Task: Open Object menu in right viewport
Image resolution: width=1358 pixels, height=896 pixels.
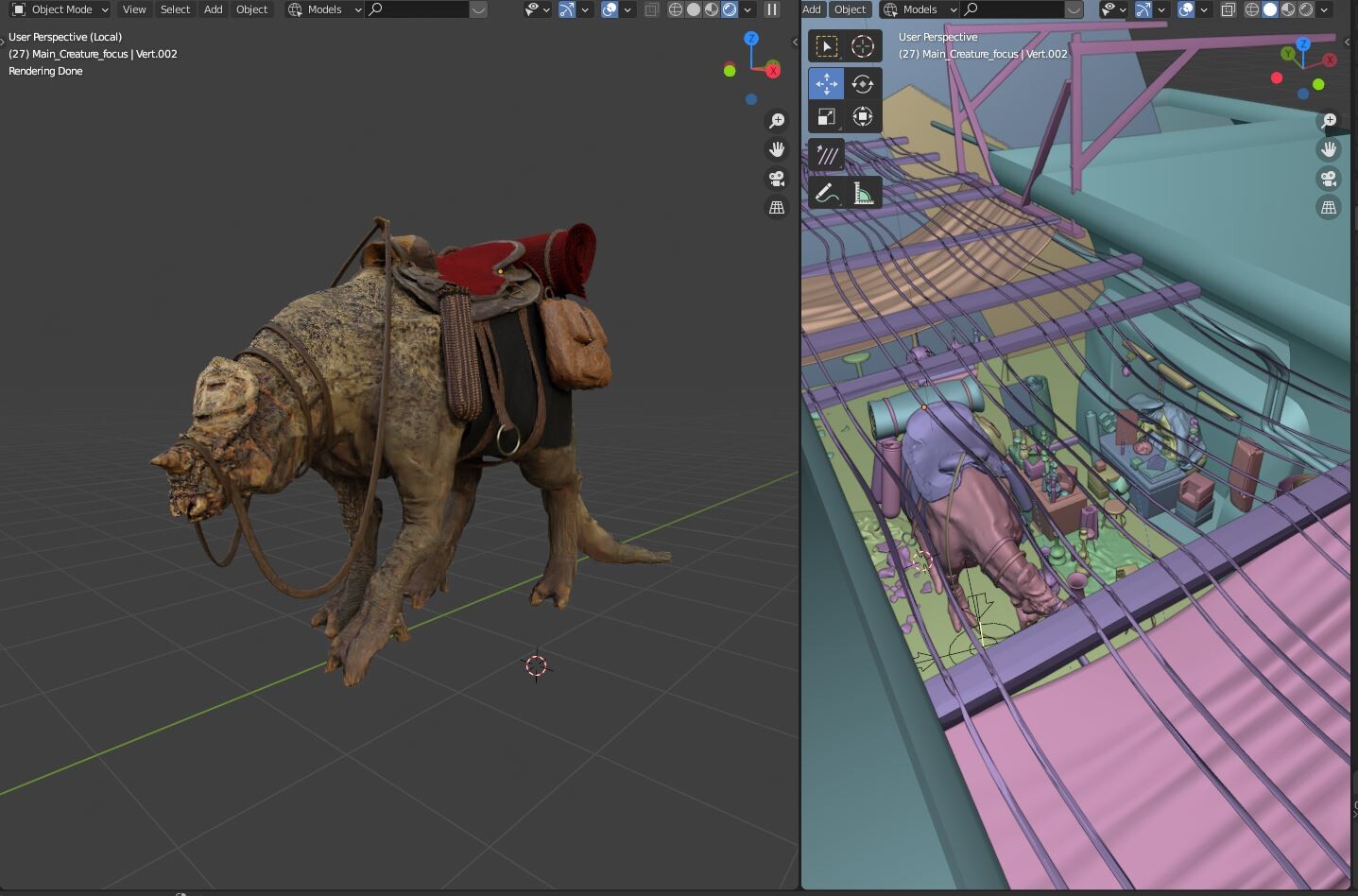Action: [x=850, y=9]
